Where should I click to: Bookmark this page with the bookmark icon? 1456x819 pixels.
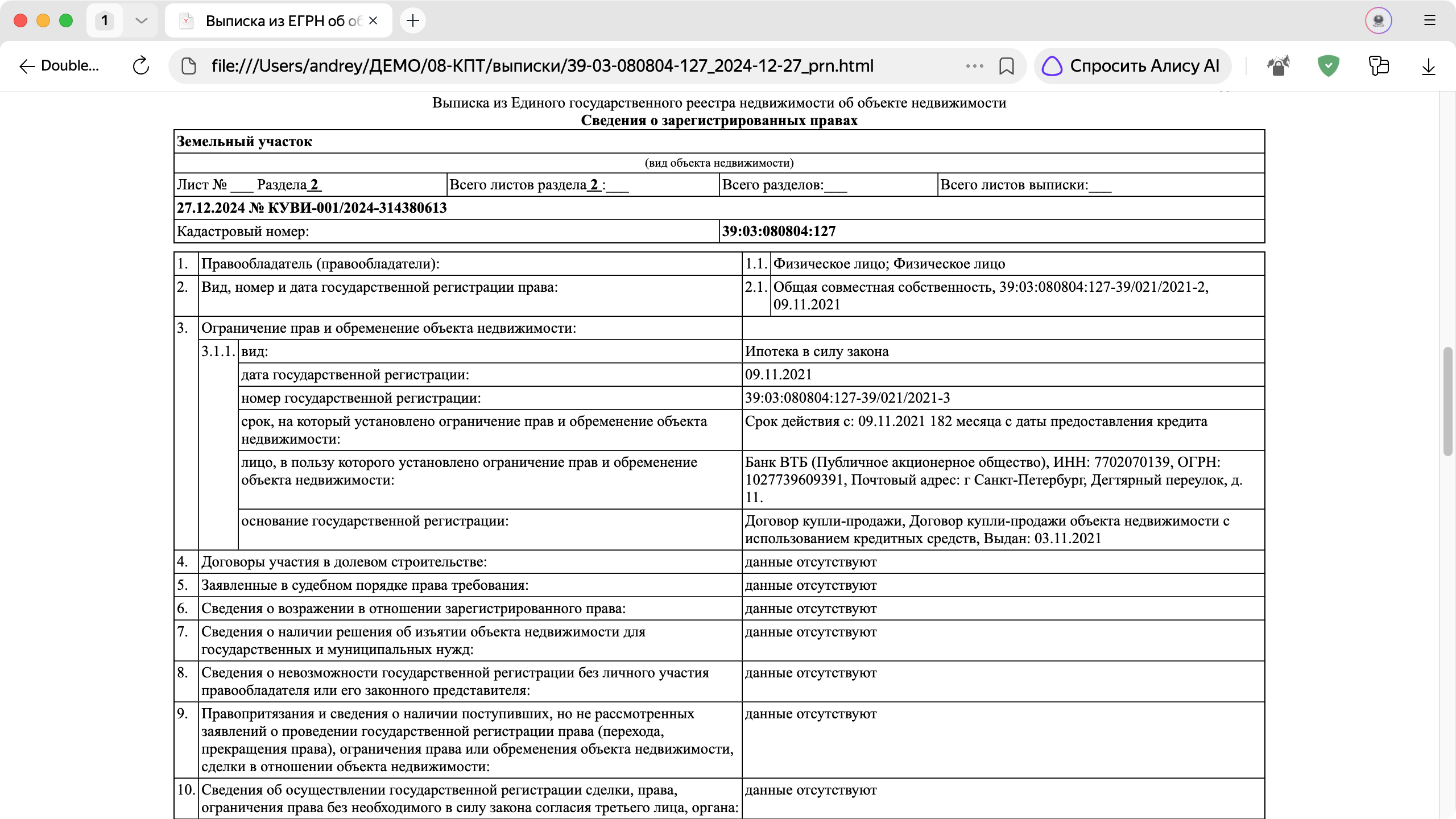click(x=1006, y=66)
